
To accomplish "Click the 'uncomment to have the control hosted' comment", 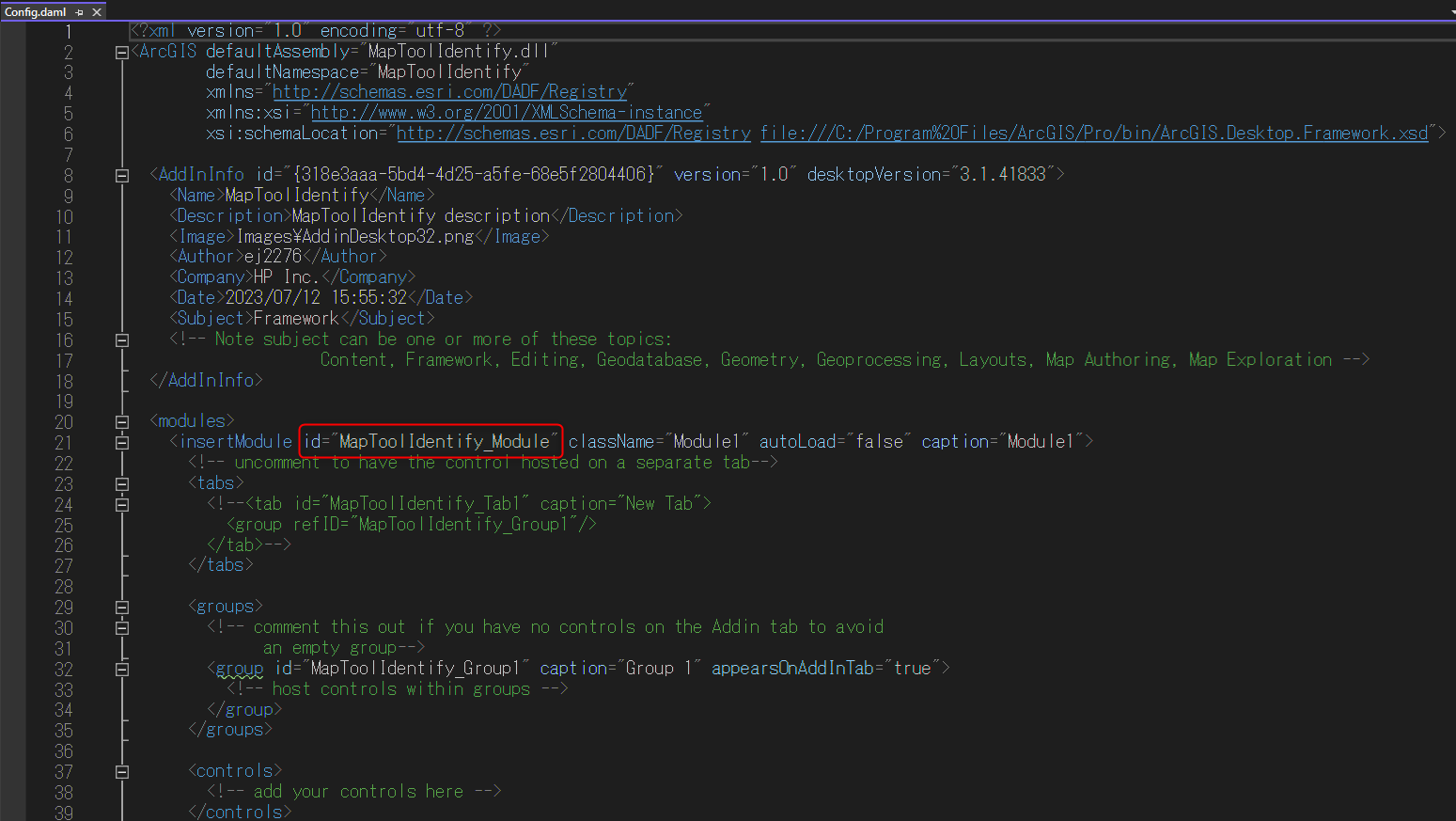I will coord(483,463).
